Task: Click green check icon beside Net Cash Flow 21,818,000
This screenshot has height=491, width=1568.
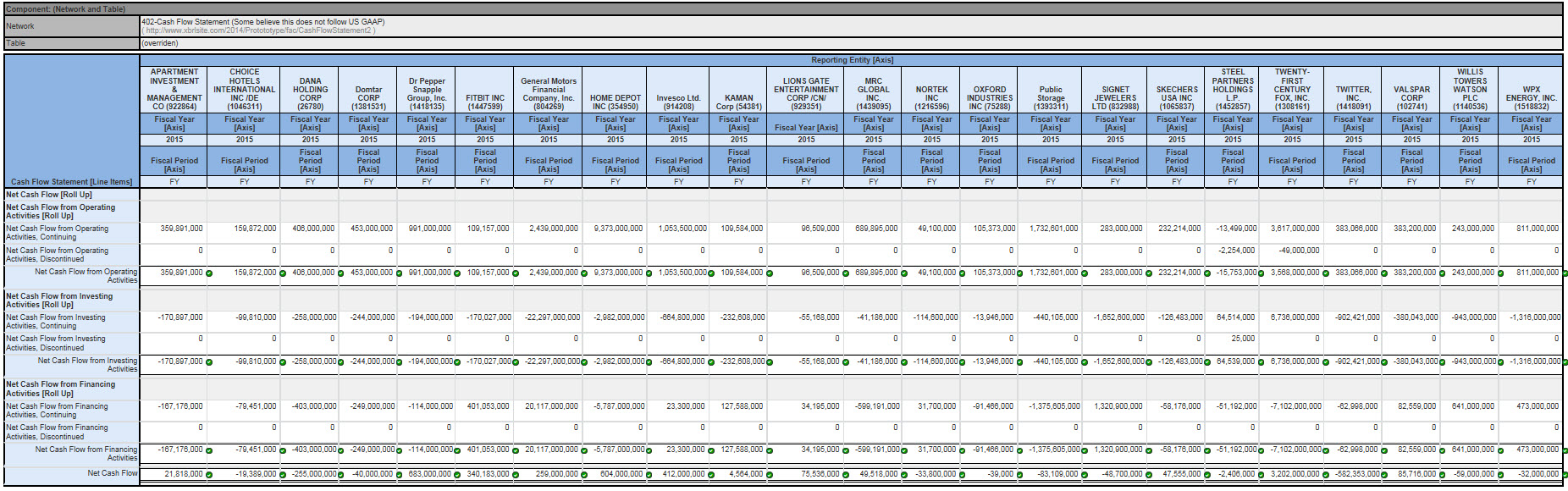Action: 209,475
